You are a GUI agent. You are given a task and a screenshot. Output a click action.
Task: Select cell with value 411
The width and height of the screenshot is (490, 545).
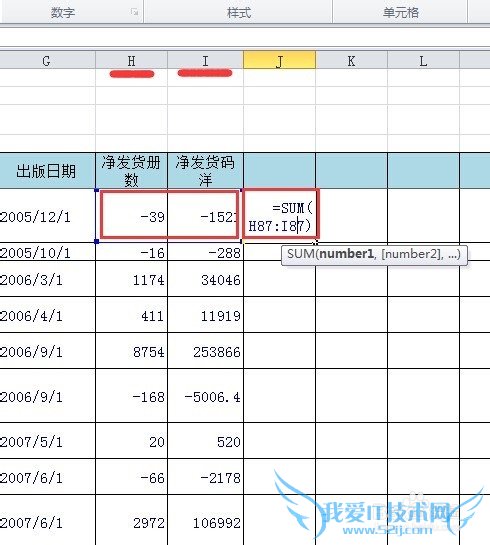pyautogui.click(x=132, y=315)
